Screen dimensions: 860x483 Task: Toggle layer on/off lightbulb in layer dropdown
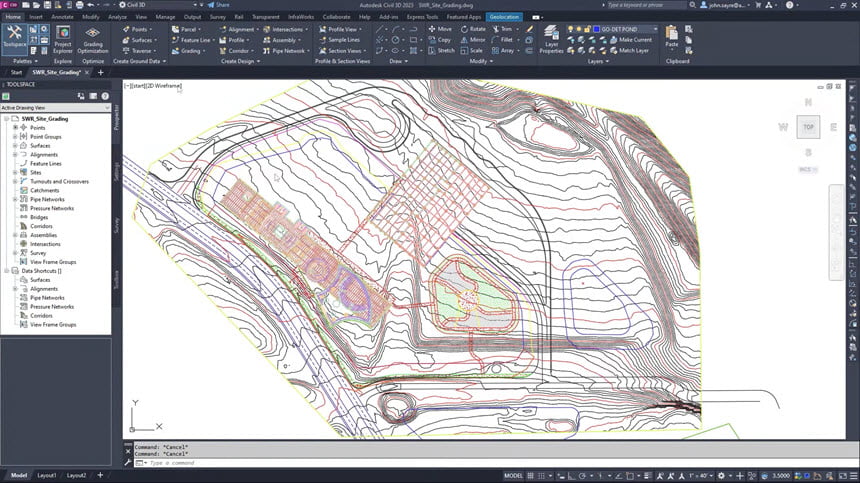coord(570,29)
